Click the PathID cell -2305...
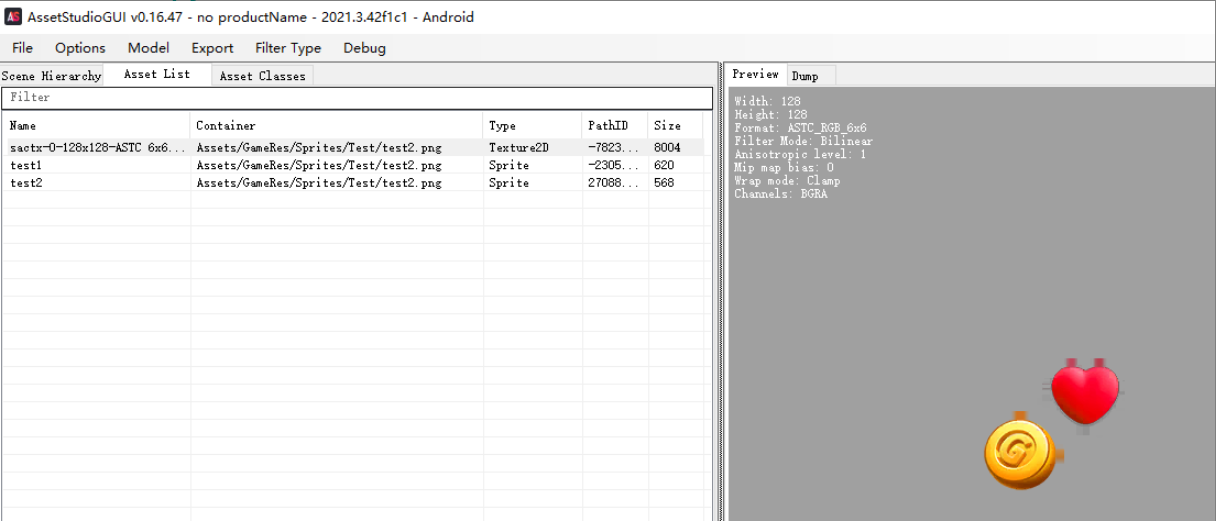Image resolution: width=1216 pixels, height=521 pixels. [612, 165]
